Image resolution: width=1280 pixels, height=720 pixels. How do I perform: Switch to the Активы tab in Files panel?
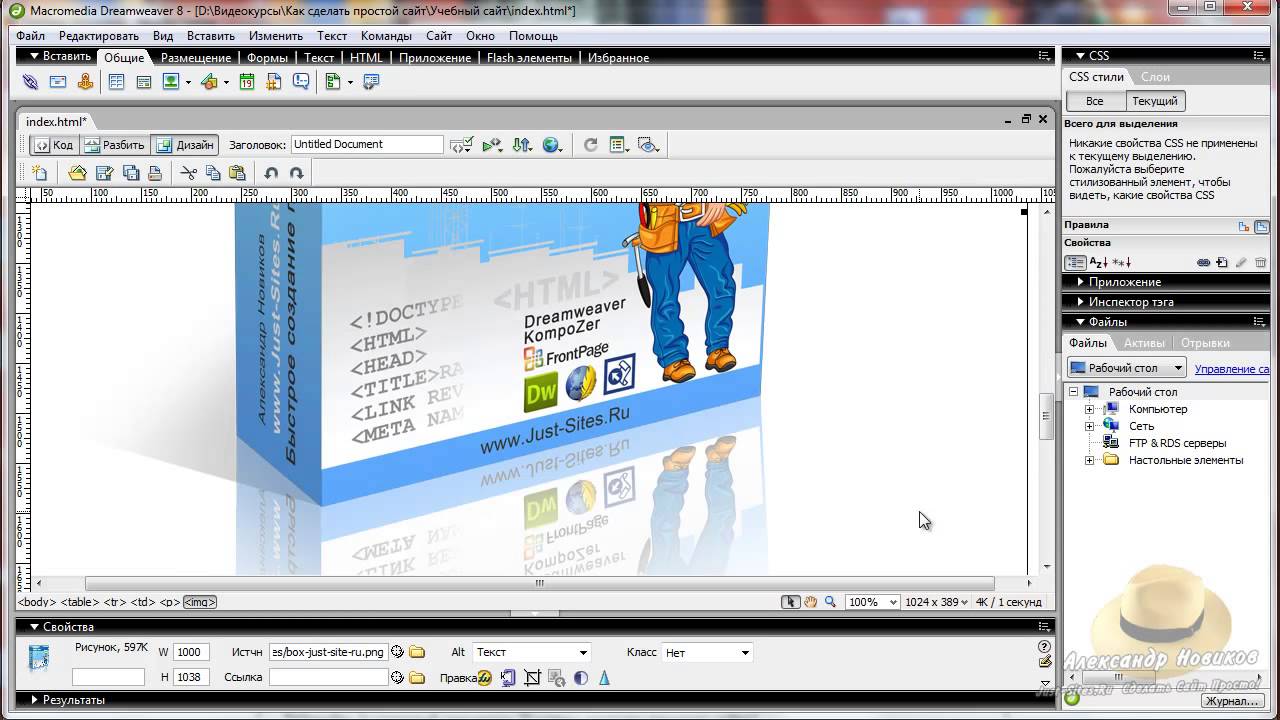(x=1144, y=343)
